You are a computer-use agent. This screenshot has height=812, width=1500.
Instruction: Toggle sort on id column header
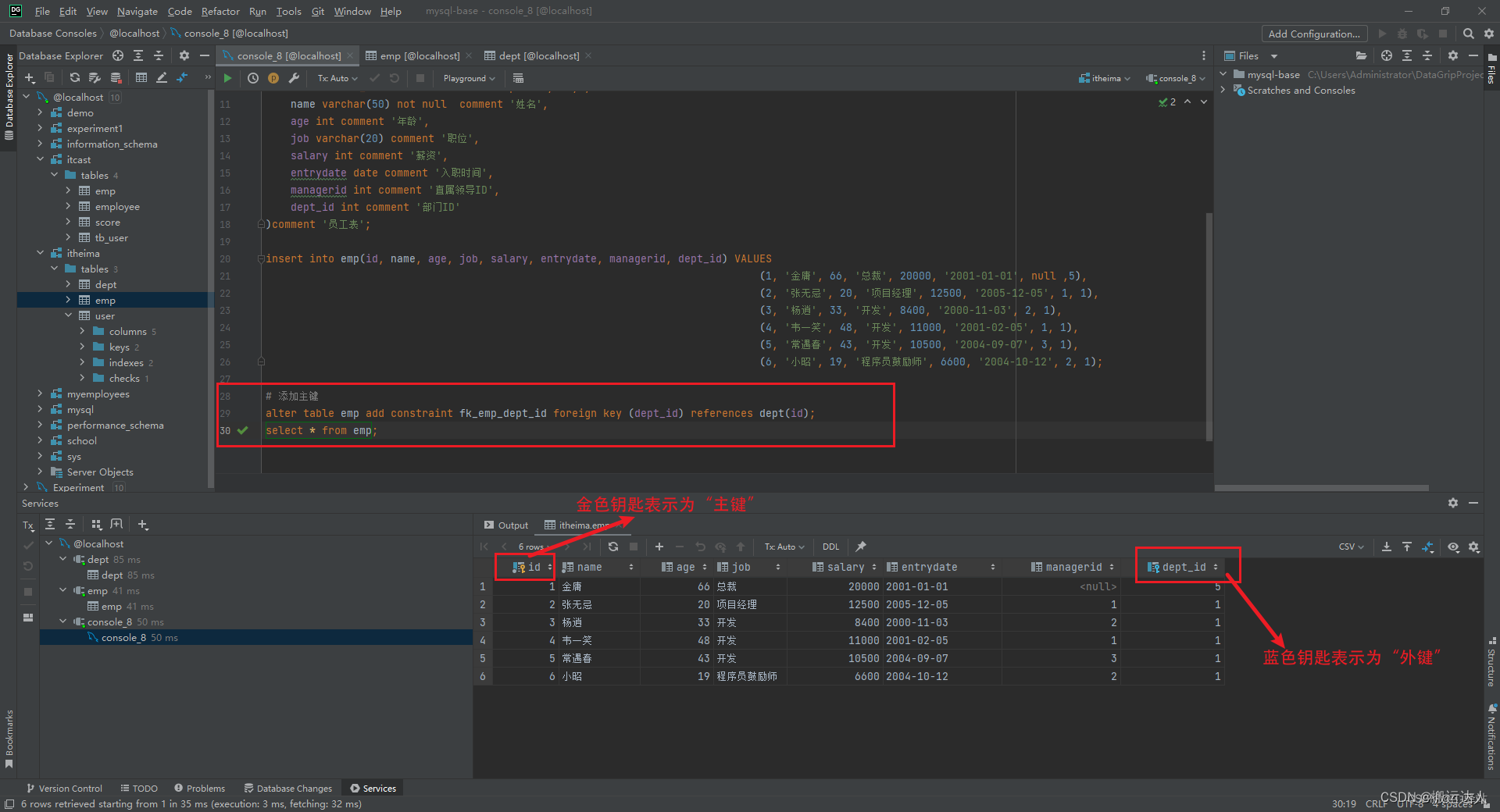550,568
